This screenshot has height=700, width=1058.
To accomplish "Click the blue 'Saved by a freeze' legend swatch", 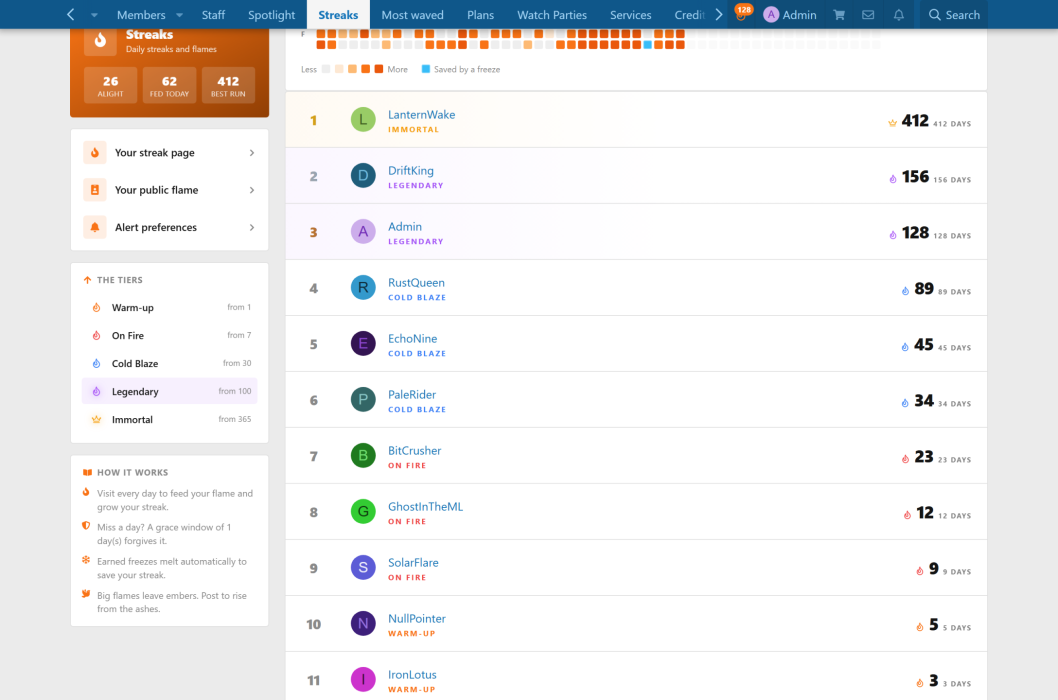I will click(426, 69).
